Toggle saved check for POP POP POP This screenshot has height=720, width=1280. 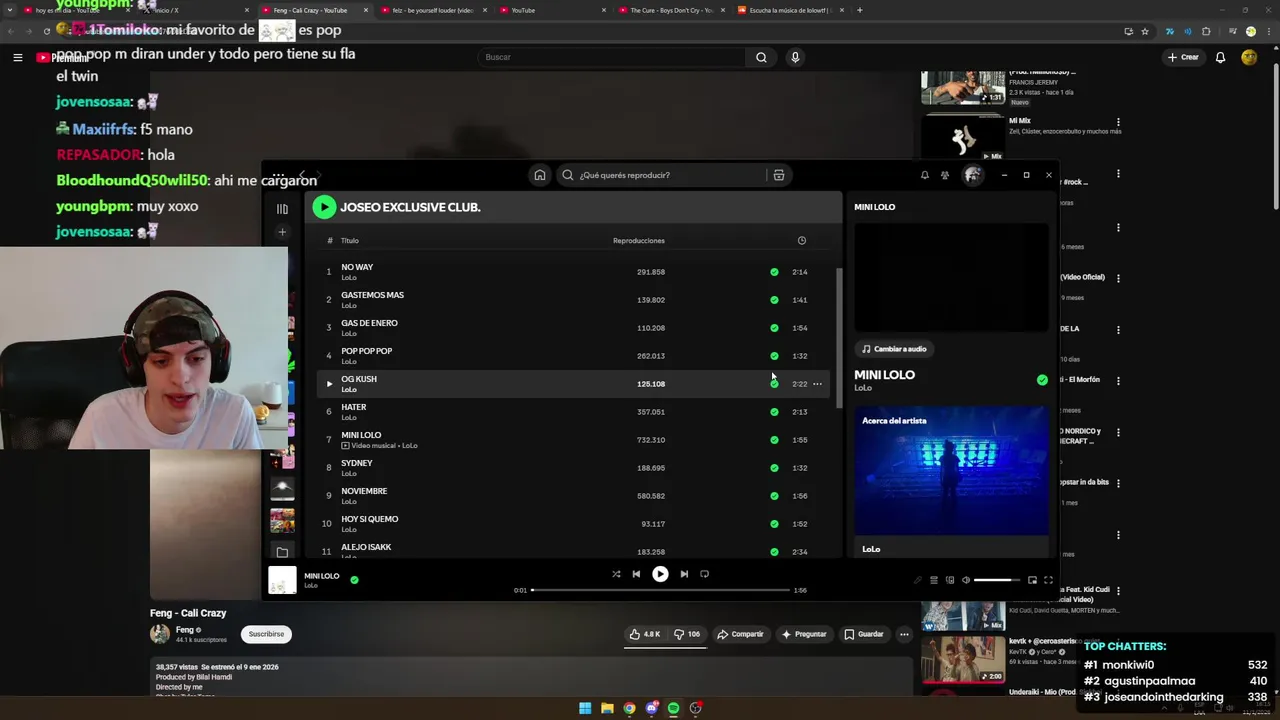[x=774, y=356]
